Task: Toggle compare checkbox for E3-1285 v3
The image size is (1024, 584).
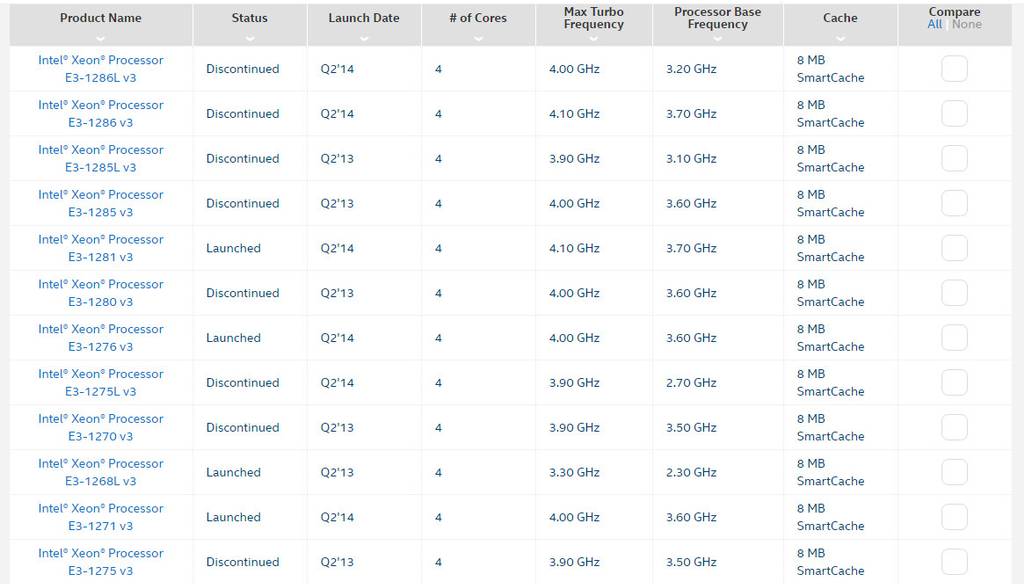Action: pos(954,203)
